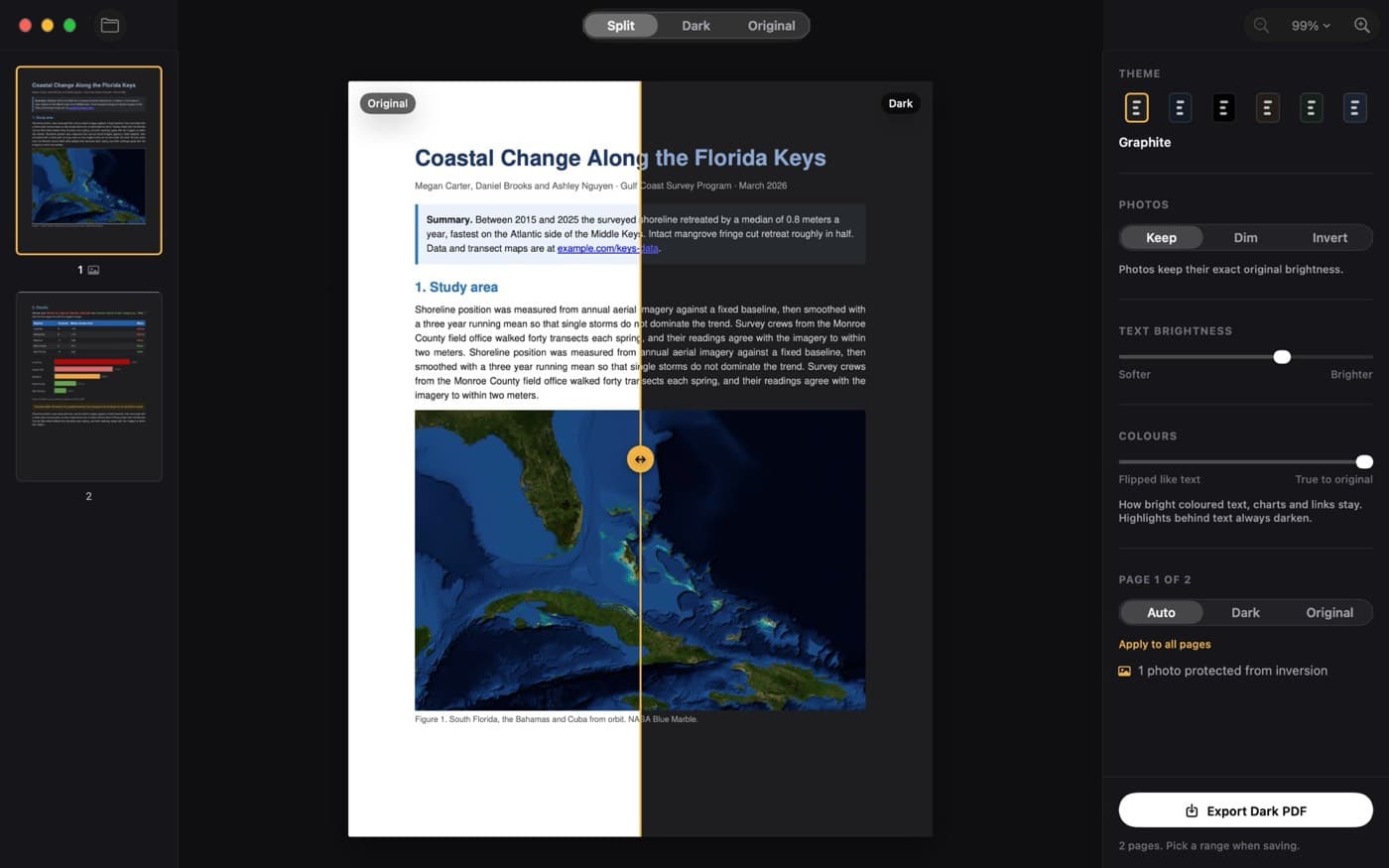Image resolution: width=1389 pixels, height=868 pixels.
Task: Set Page 1 of 2 mode to Dark
Action: click(x=1245, y=612)
